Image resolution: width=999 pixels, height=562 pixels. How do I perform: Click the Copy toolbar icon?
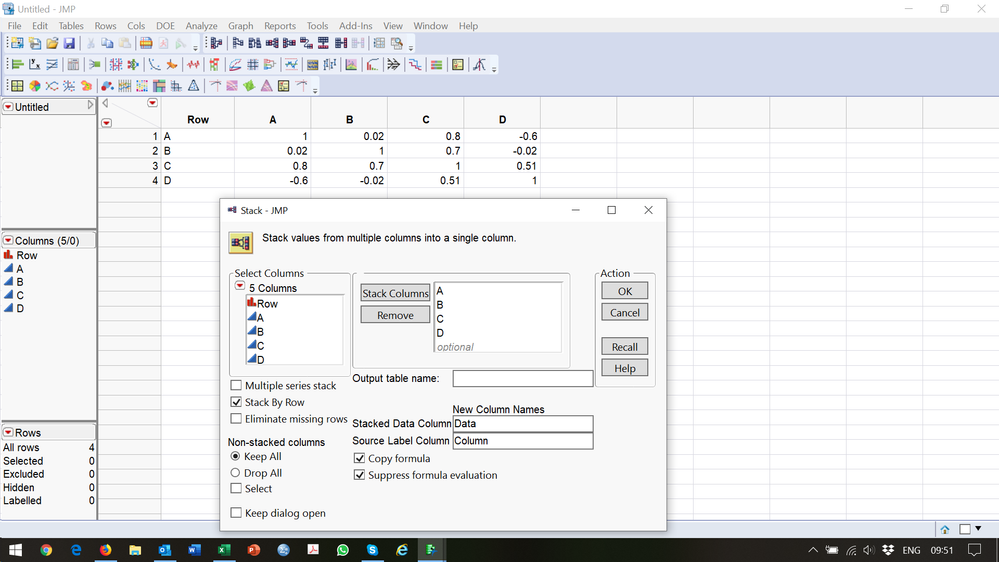107,43
